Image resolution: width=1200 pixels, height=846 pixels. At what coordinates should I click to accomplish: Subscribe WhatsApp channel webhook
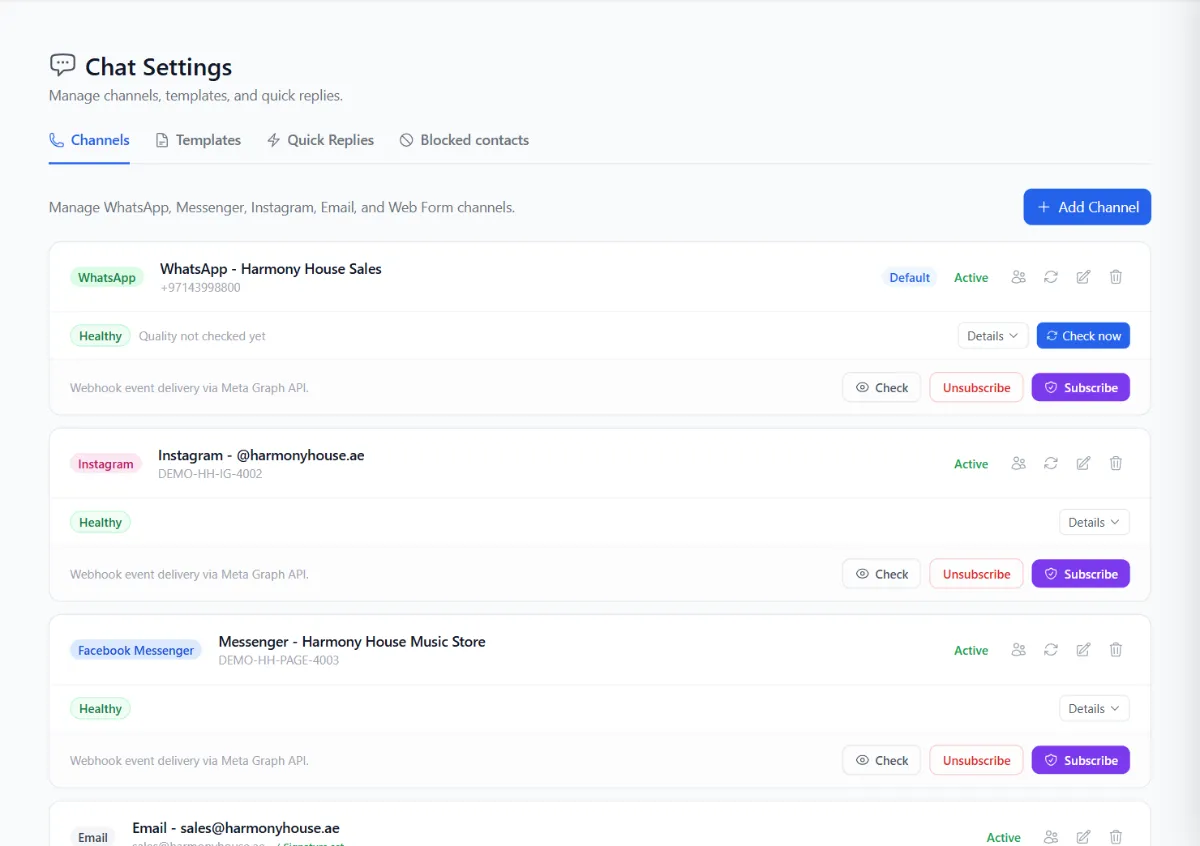(x=1081, y=387)
